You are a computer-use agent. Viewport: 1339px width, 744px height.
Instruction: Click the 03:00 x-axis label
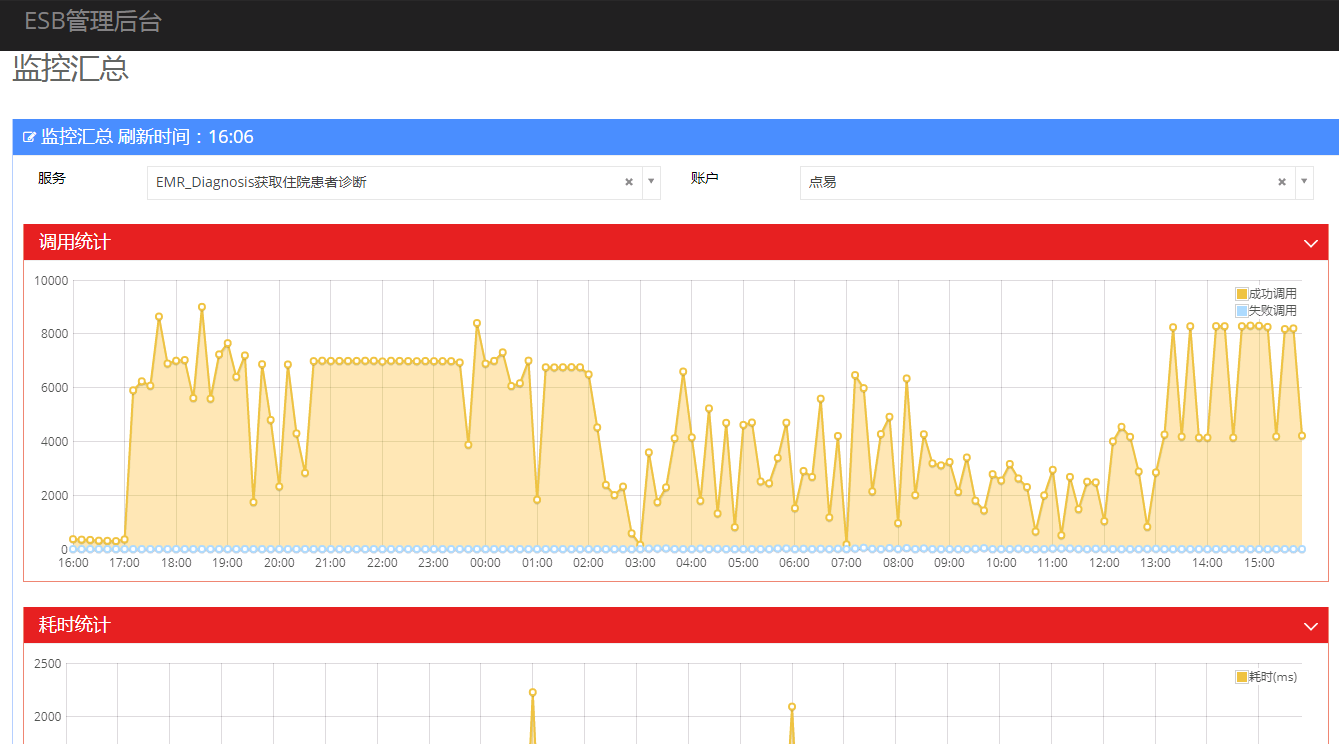[640, 563]
